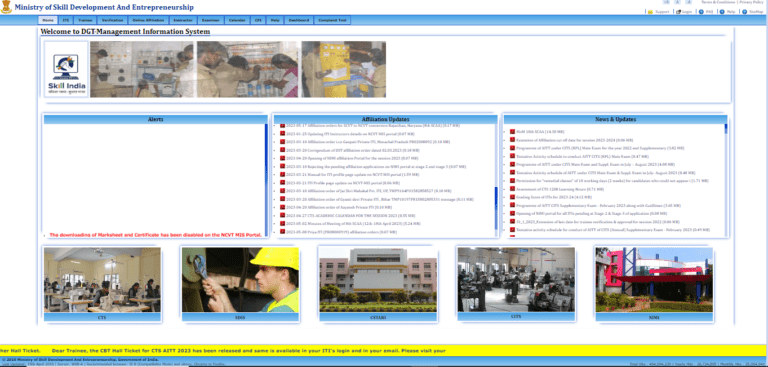768x367 pixels.
Task: Click PDF icon for CTS Academic Calendar 2023
Action: tap(282, 215)
